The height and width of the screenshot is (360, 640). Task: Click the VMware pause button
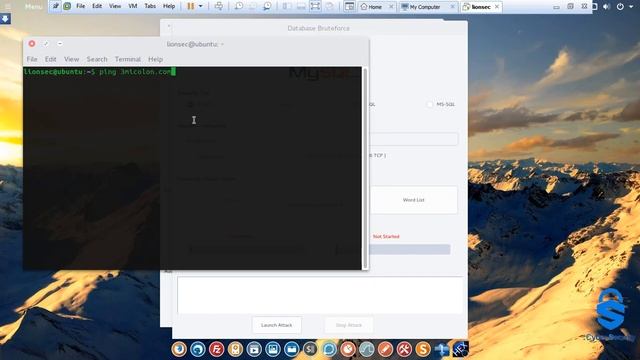(190, 6)
